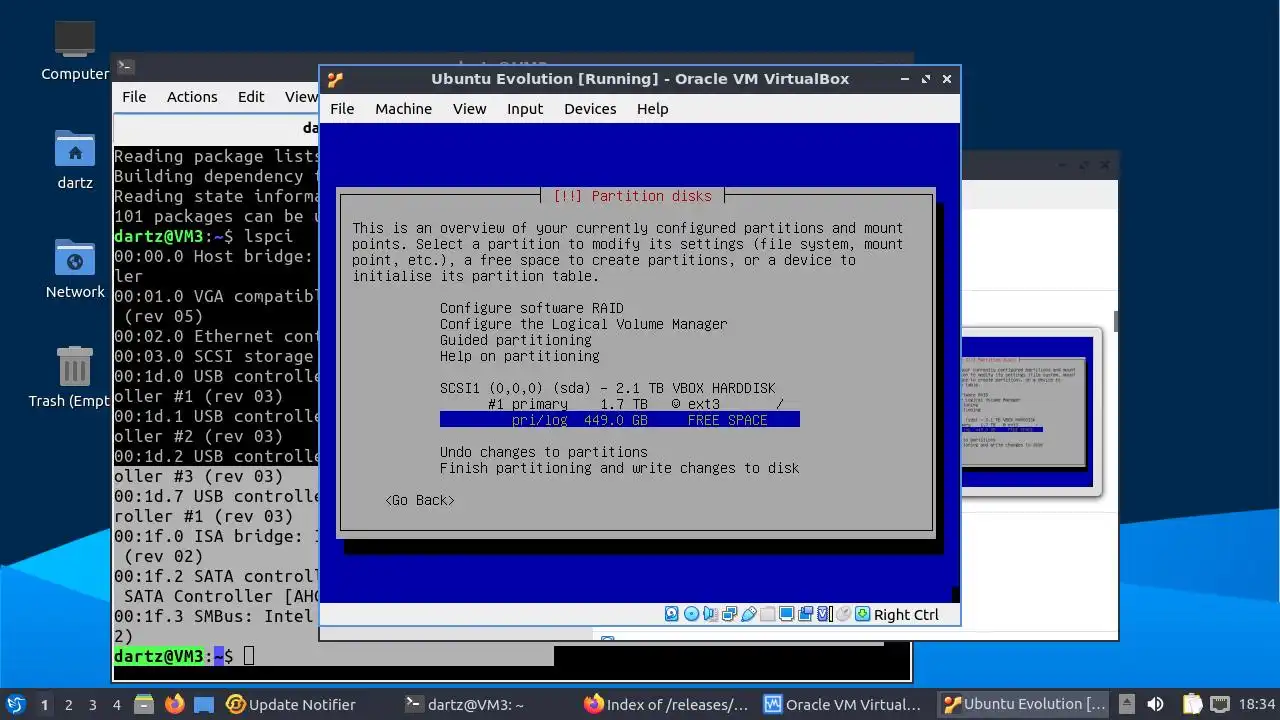Switch to workspace 1 in pager
Image resolution: width=1280 pixels, height=720 pixels.
pos(45,704)
